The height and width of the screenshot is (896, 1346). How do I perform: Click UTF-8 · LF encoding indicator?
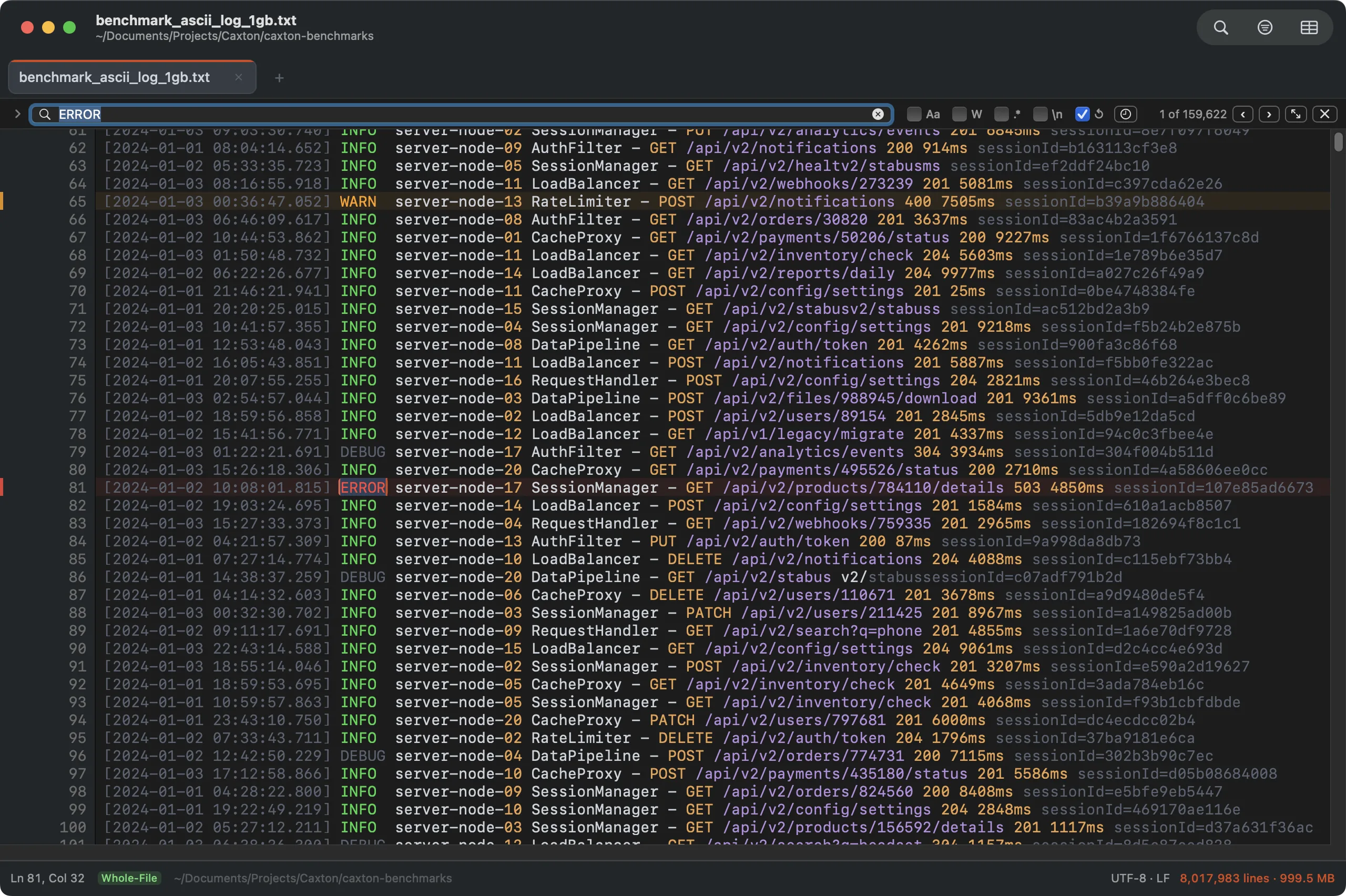pyautogui.click(x=1140, y=878)
